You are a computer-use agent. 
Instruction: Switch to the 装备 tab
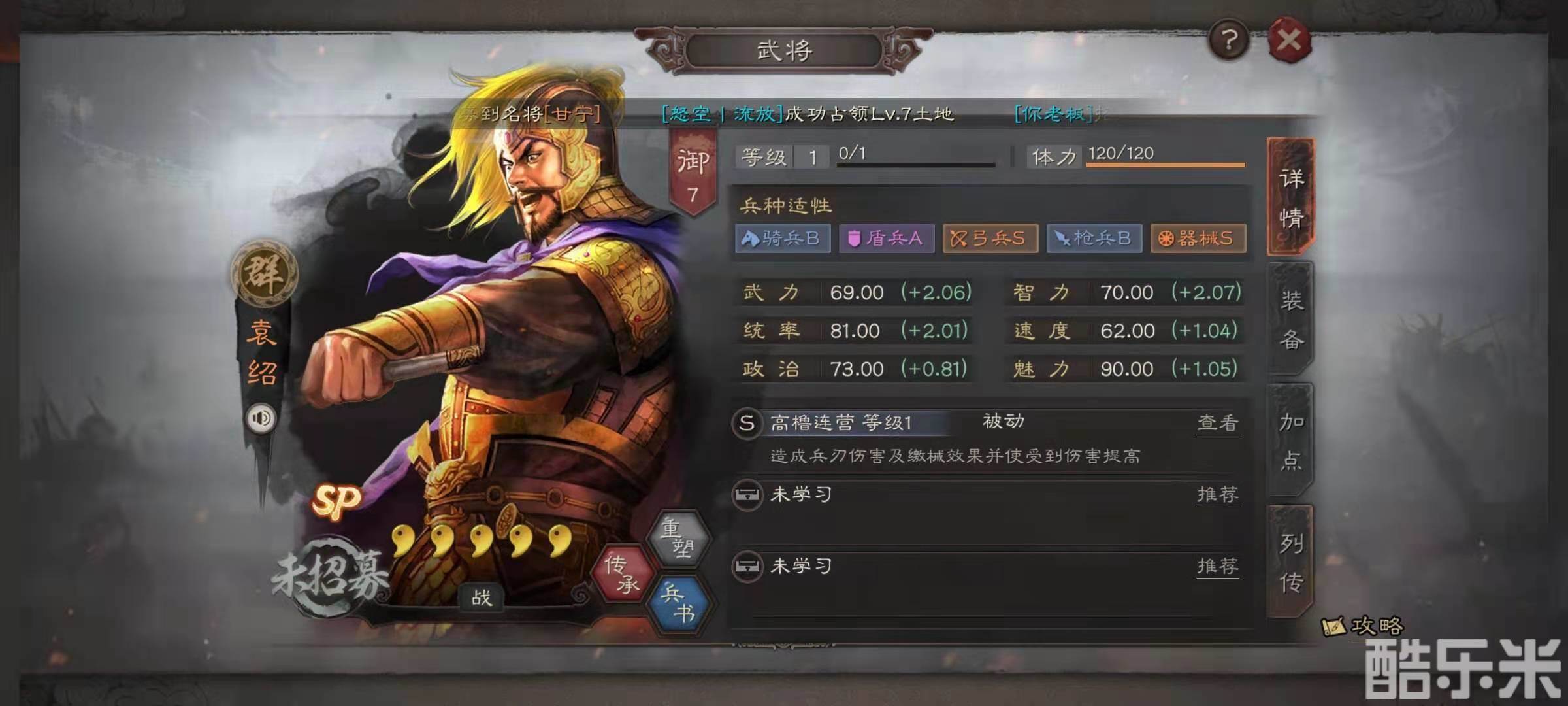click(1290, 320)
